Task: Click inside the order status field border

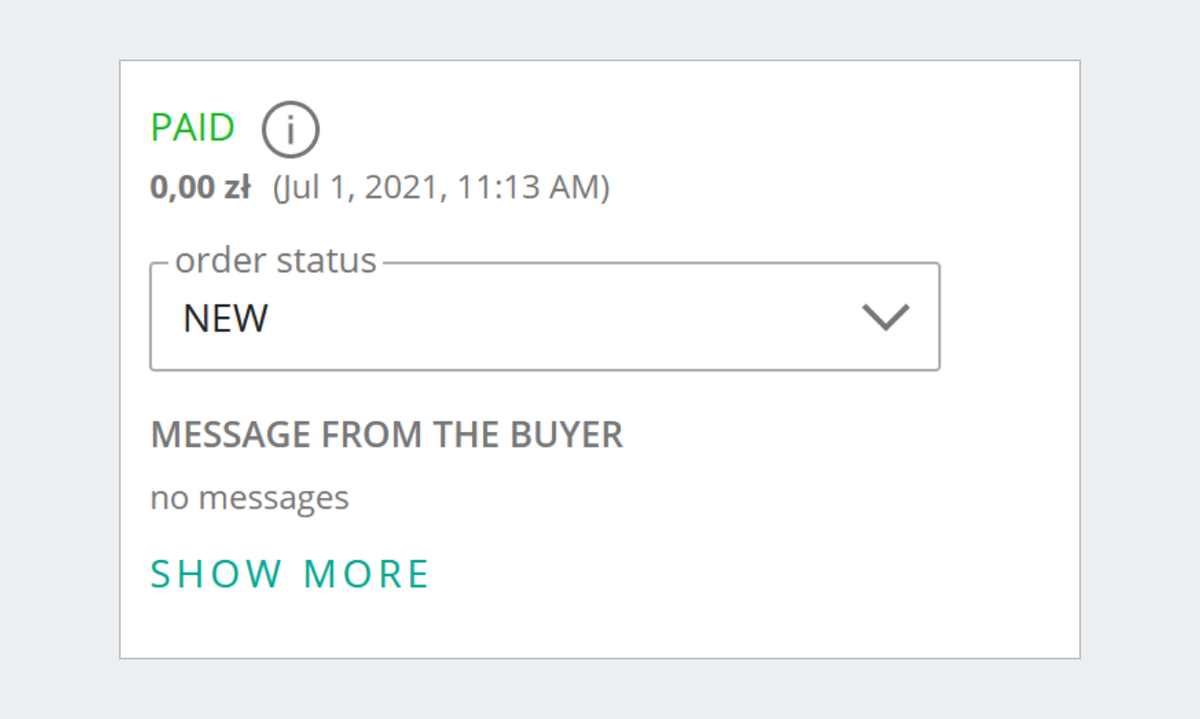Action: [x=545, y=316]
